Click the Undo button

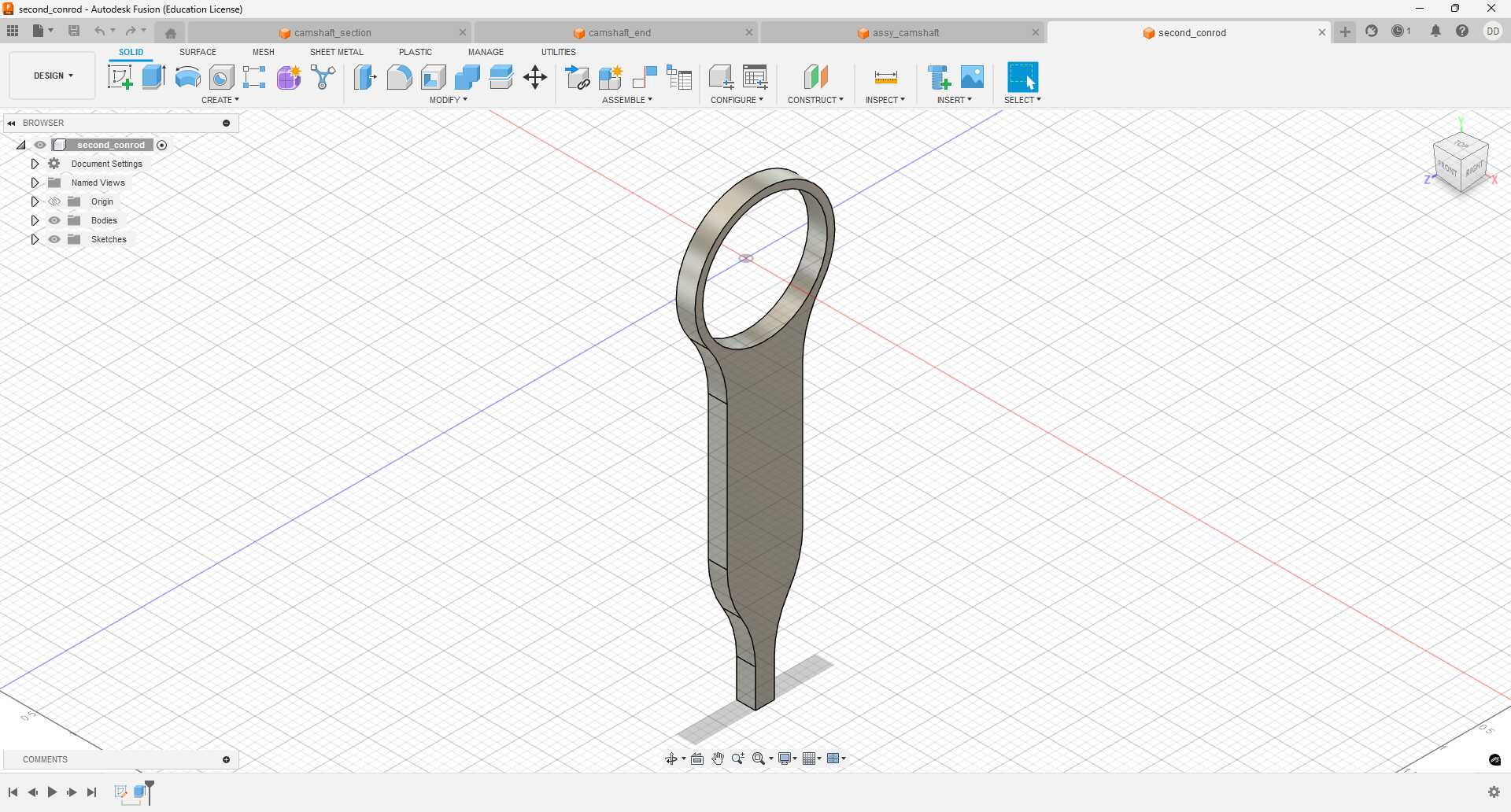100,31
